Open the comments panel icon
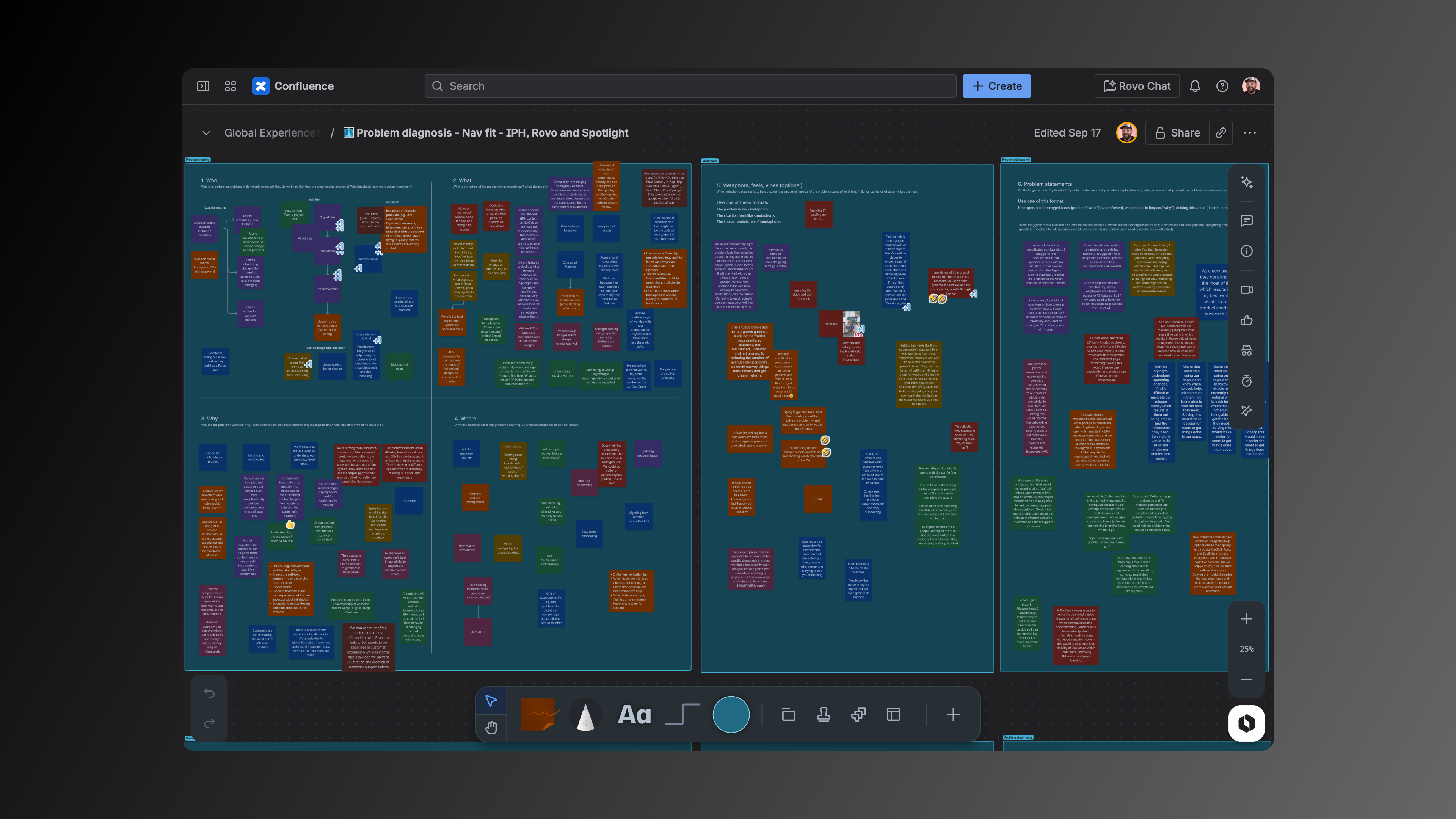 coord(1246,221)
